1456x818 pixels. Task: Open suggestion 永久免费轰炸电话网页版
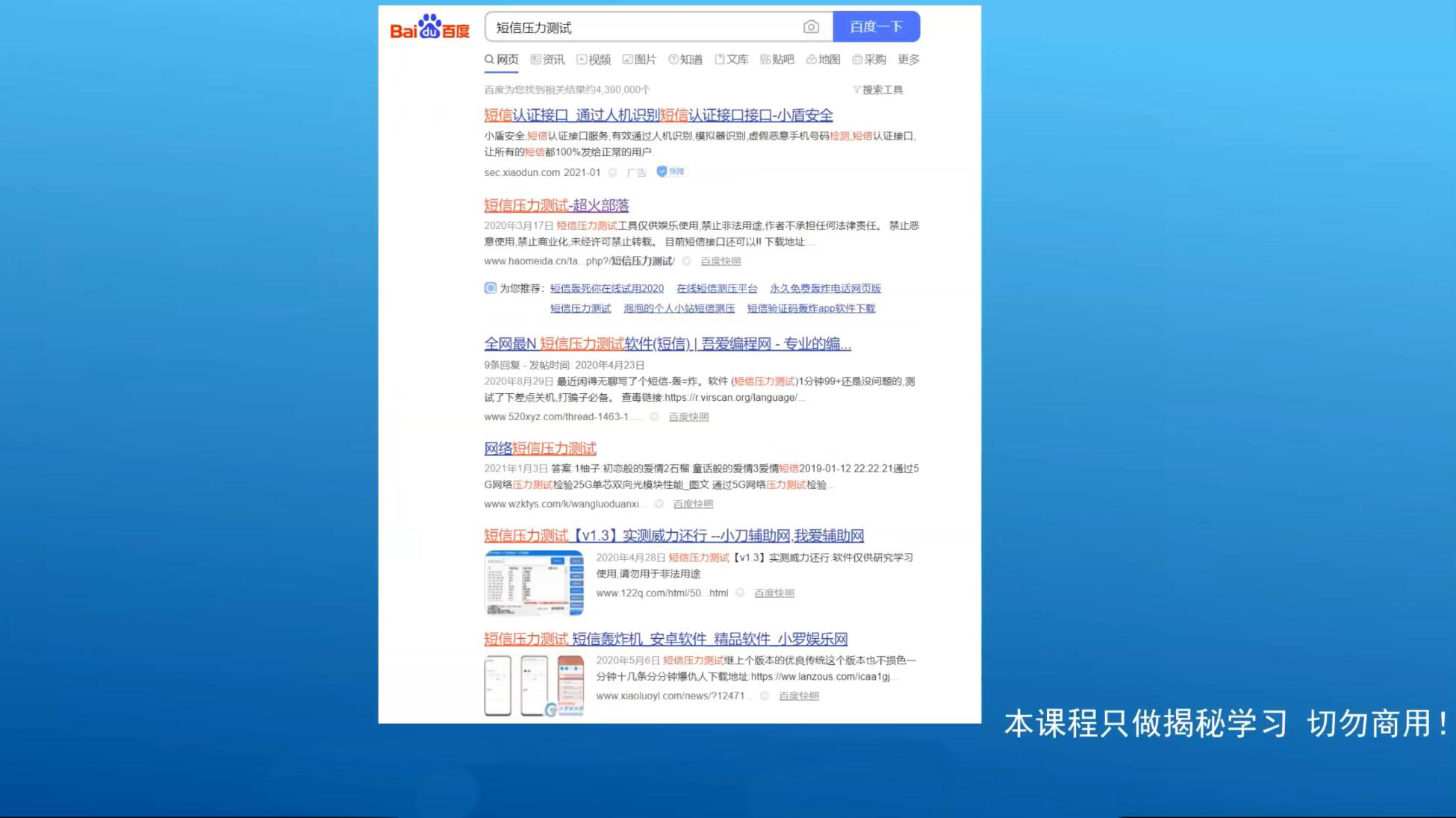click(825, 288)
